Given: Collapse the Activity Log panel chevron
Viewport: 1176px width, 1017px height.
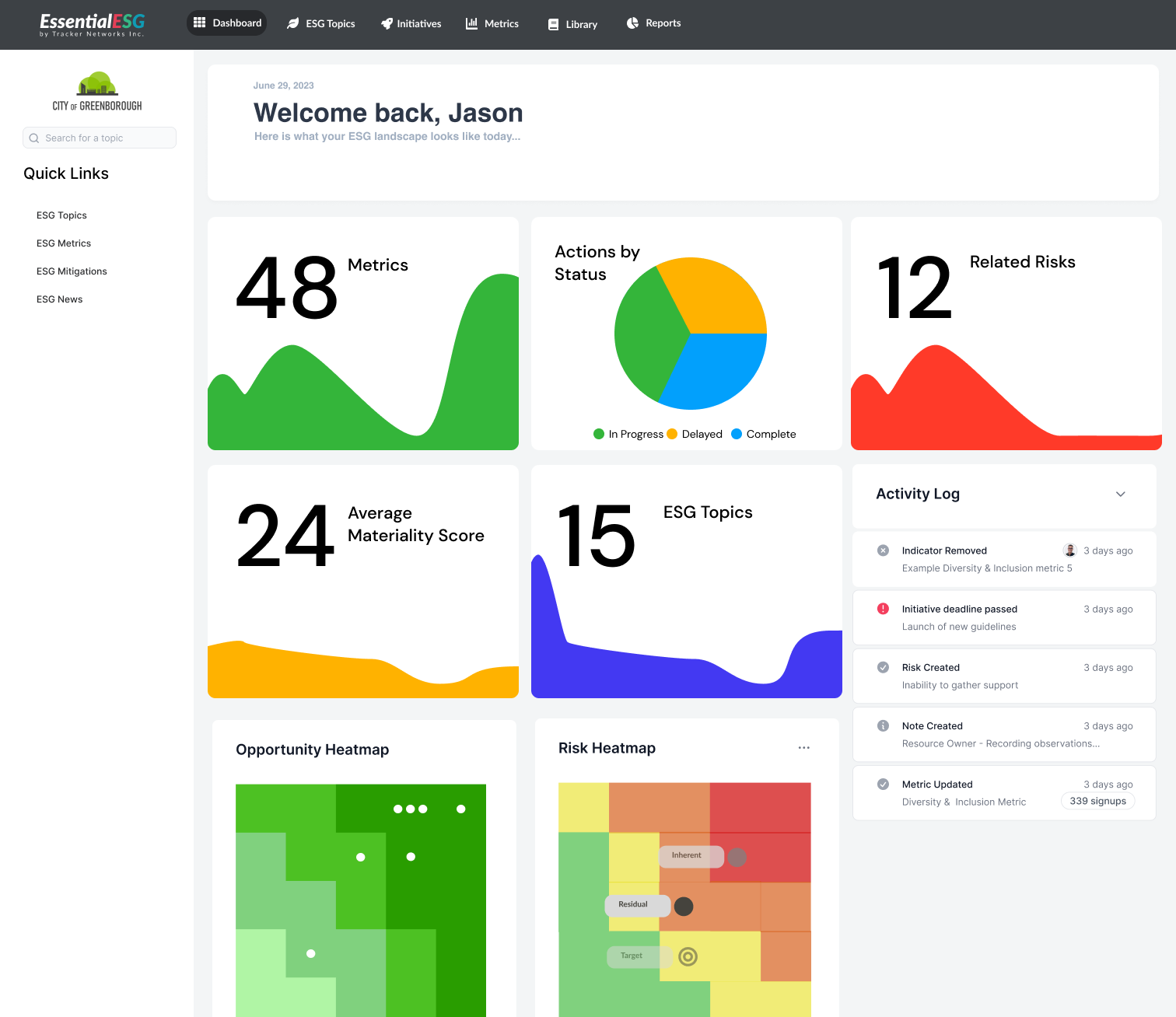Looking at the screenshot, I should click(1120, 495).
